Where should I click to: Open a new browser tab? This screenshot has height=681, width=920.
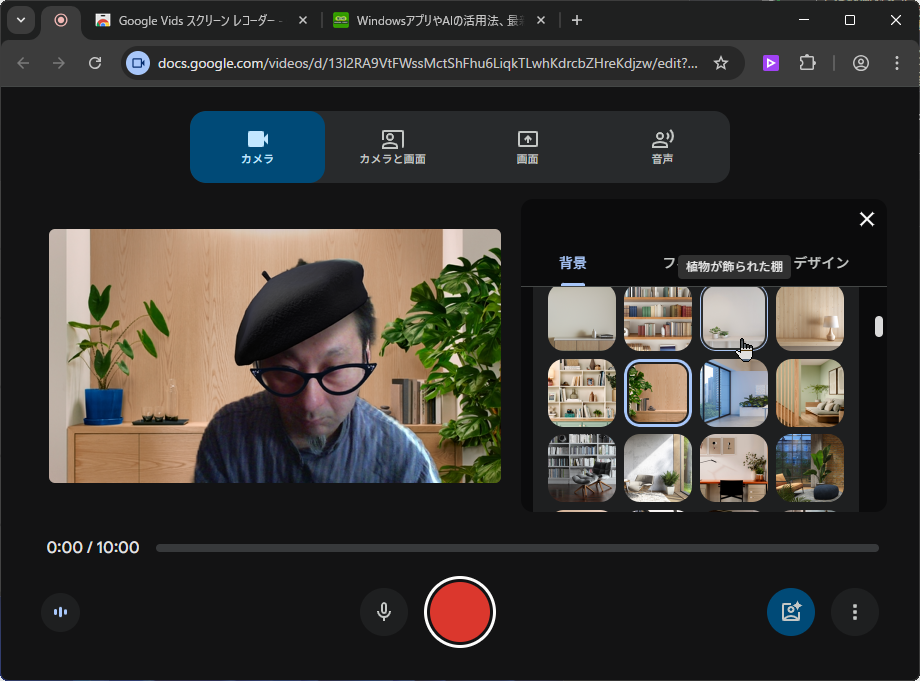click(x=577, y=21)
